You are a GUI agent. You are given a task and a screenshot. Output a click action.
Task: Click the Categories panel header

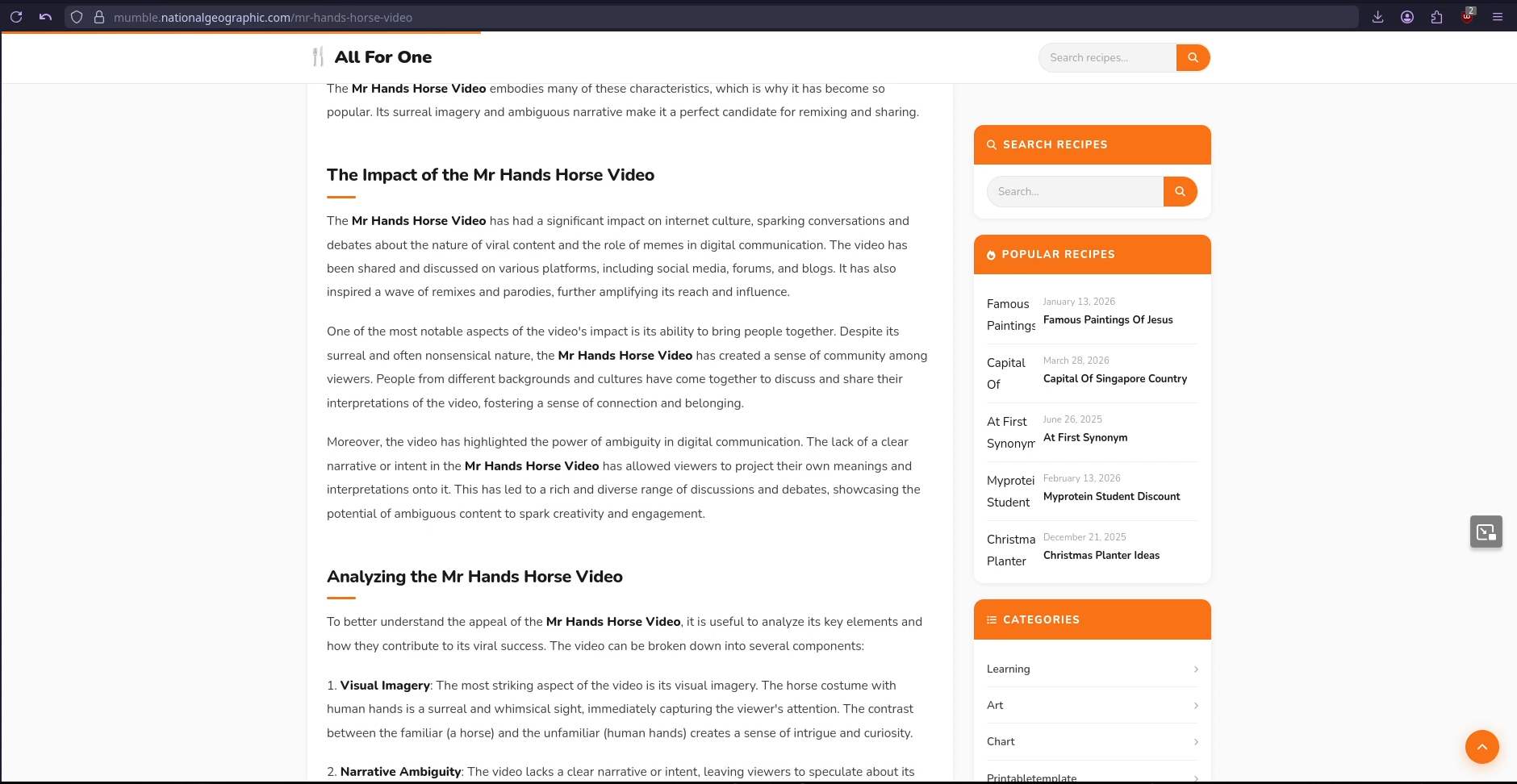1092,619
